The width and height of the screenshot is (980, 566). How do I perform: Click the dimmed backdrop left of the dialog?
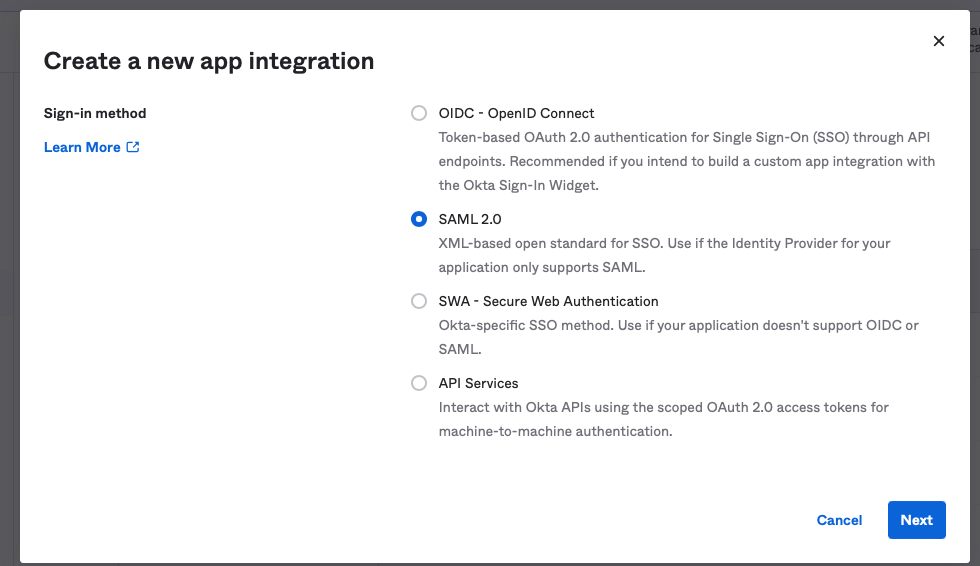pyautogui.click(x=9, y=300)
